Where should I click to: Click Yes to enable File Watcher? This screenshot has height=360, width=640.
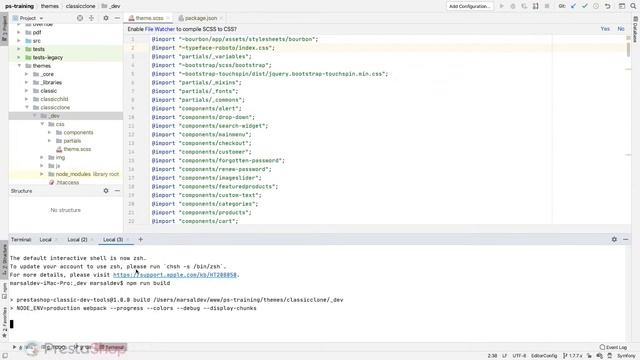(605, 29)
